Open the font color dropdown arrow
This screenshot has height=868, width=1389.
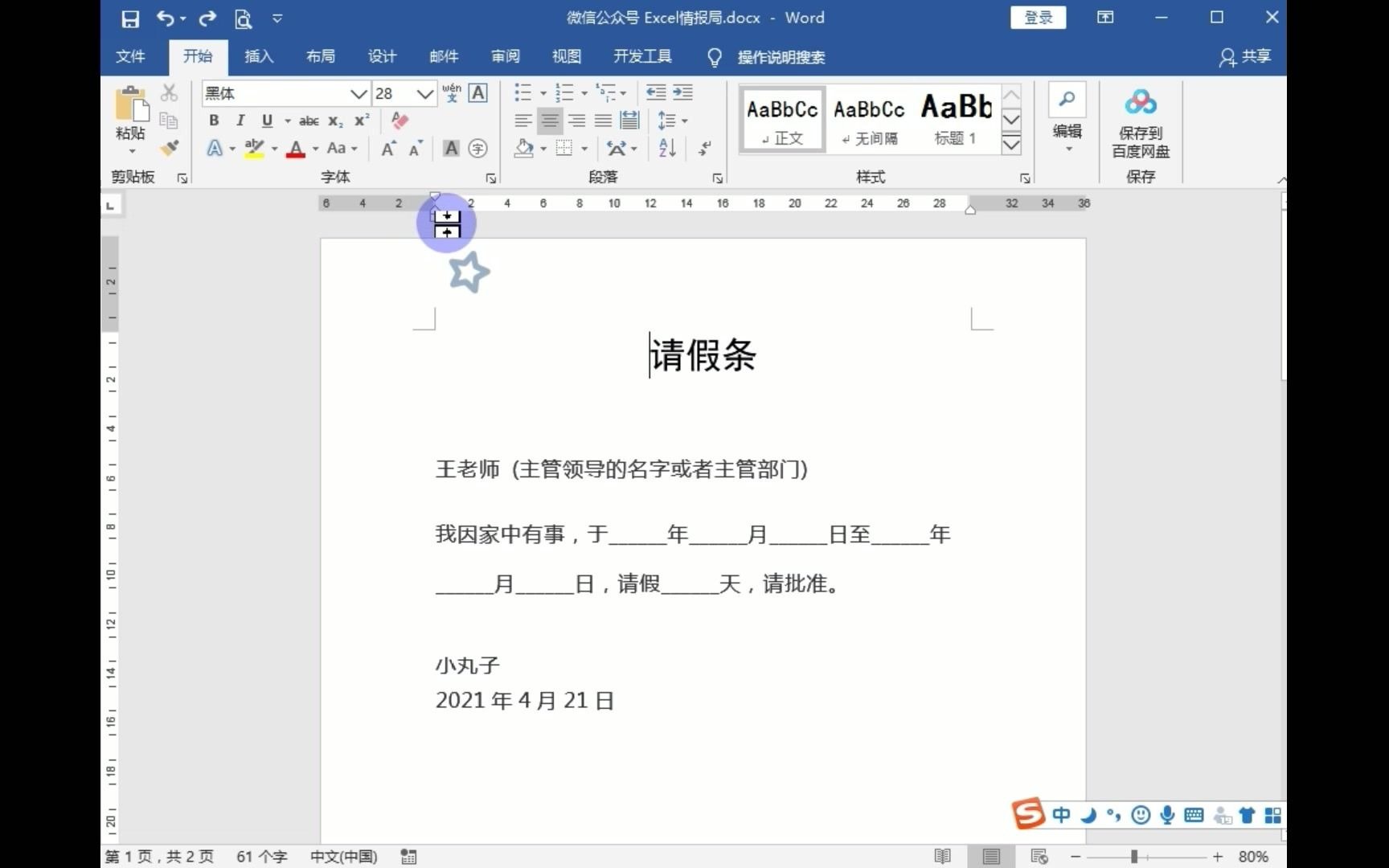point(313,149)
